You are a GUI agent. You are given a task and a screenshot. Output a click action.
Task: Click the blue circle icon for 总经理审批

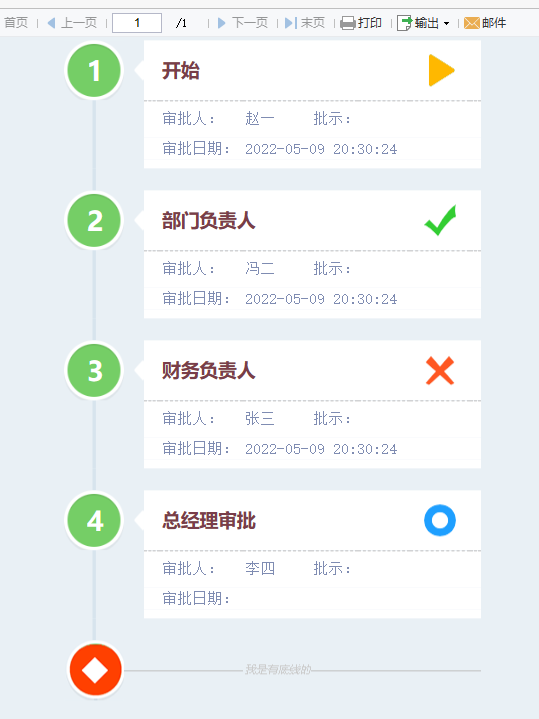coord(440,520)
